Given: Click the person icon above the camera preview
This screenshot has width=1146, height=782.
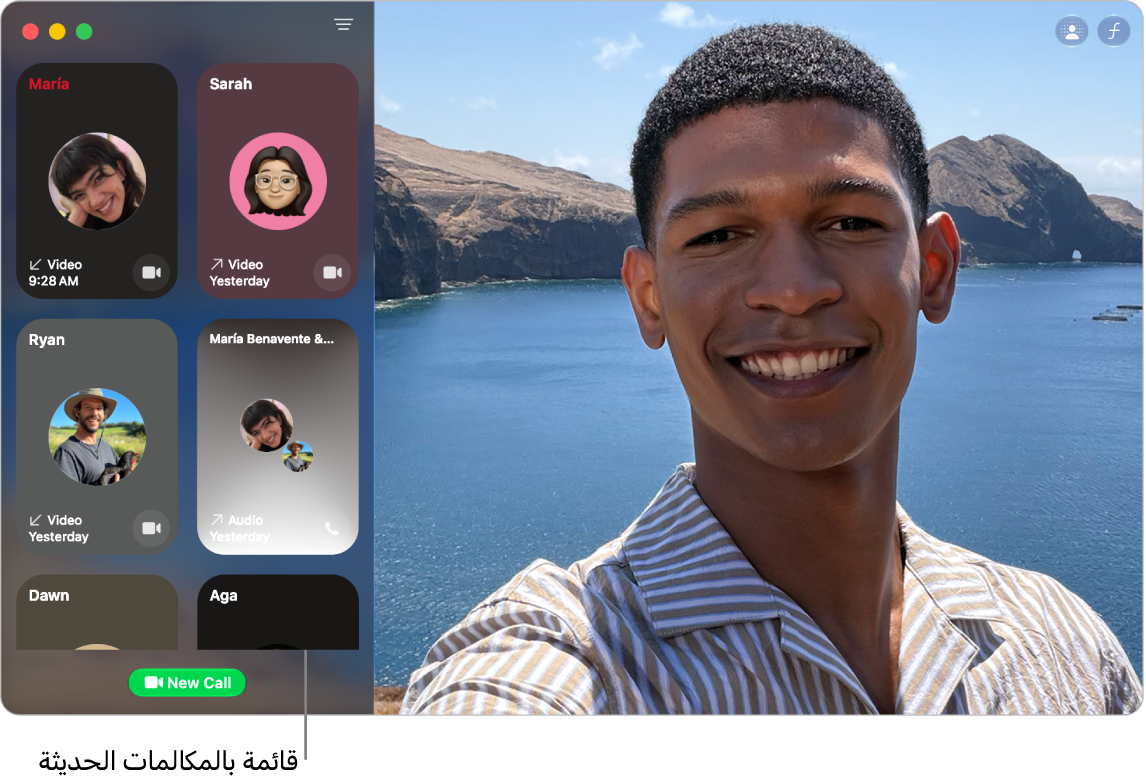Looking at the screenshot, I should (1071, 31).
